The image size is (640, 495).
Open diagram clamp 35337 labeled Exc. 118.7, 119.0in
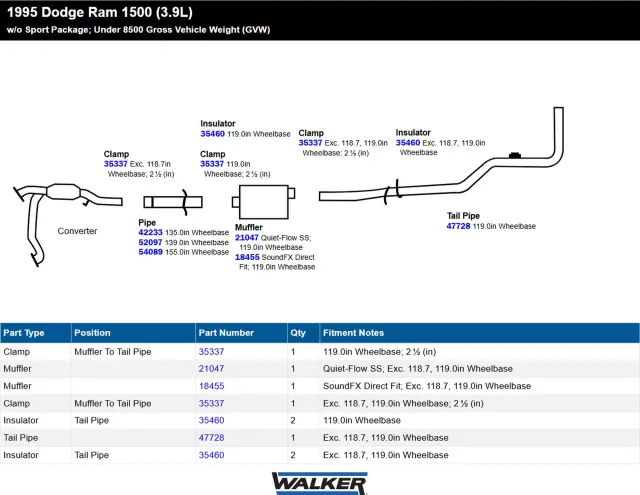310,143
